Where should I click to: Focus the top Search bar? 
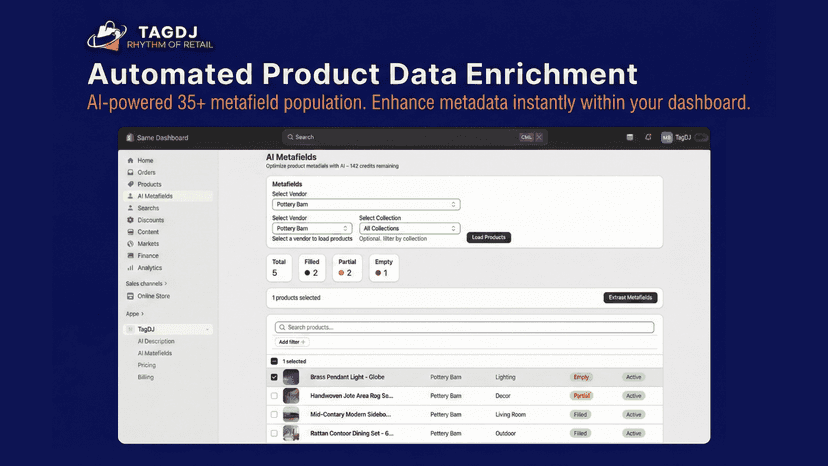pyautogui.click(x=415, y=137)
